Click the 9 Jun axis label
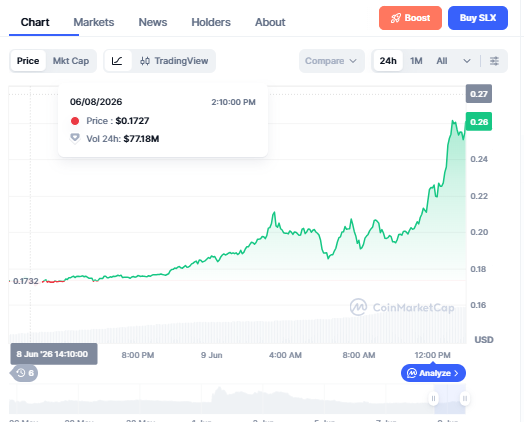524x422 pixels. tap(212, 355)
